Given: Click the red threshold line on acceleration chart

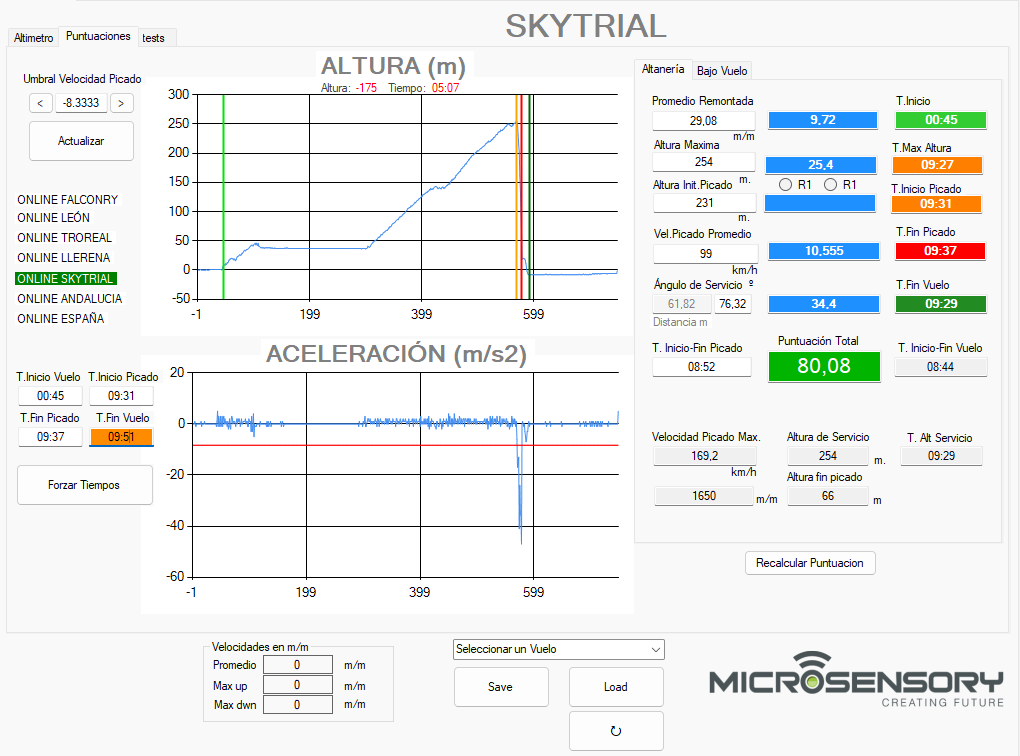Looking at the screenshot, I should [x=405, y=445].
